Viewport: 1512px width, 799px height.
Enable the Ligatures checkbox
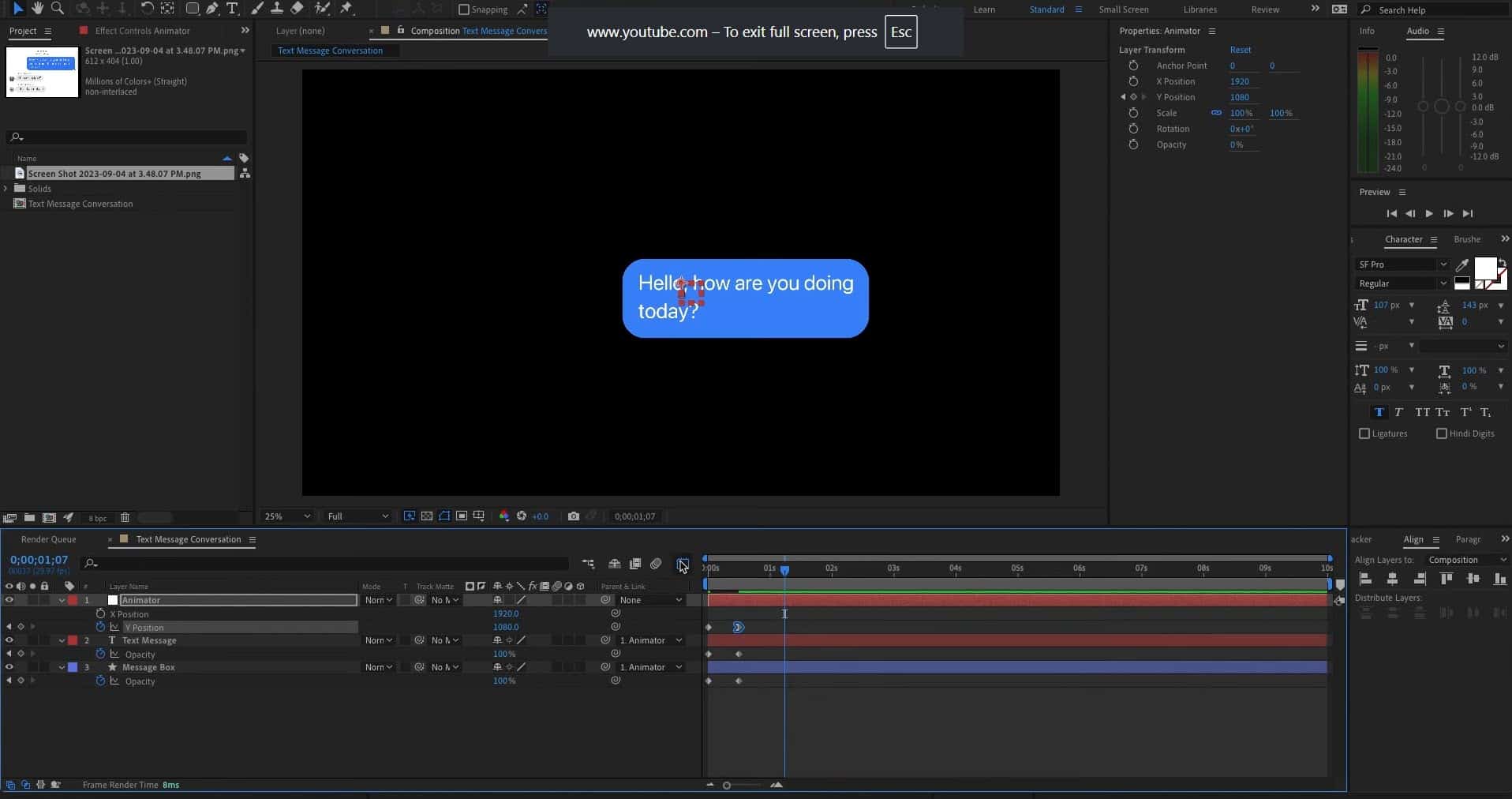(1366, 433)
